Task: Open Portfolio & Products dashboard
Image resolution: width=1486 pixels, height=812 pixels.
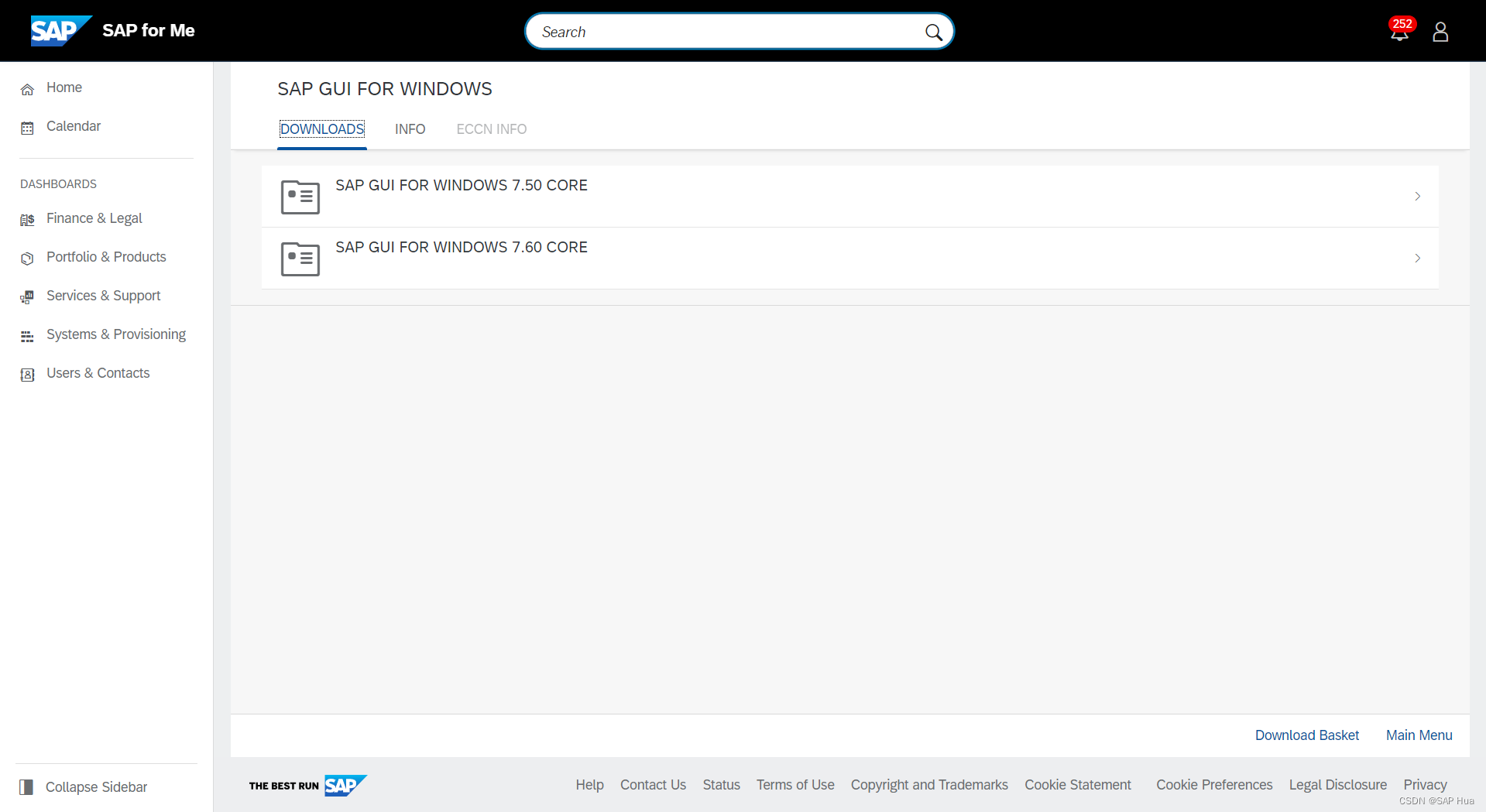Action: click(x=106, y=257)
